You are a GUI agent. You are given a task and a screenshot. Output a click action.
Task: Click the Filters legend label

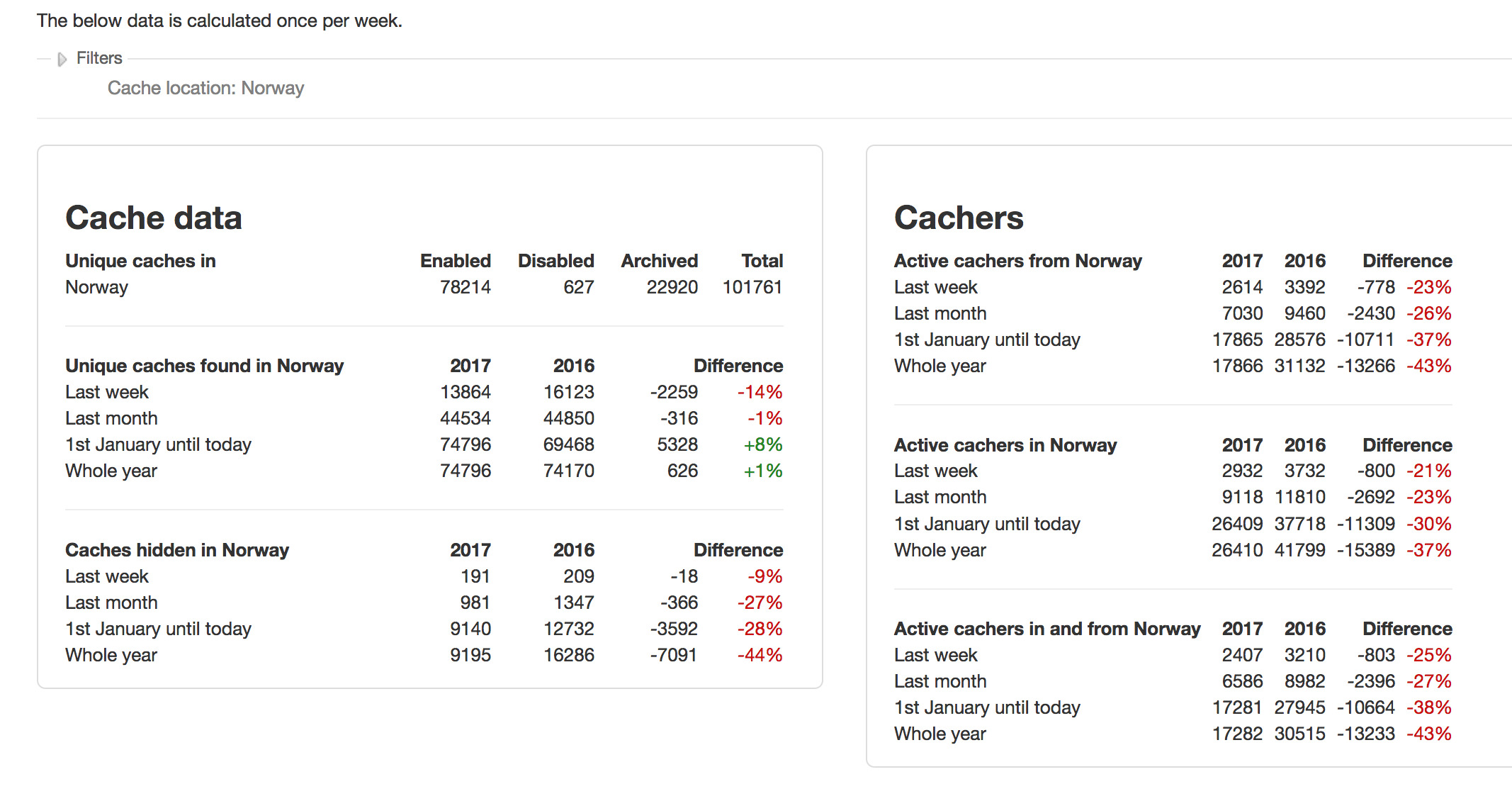99,58
